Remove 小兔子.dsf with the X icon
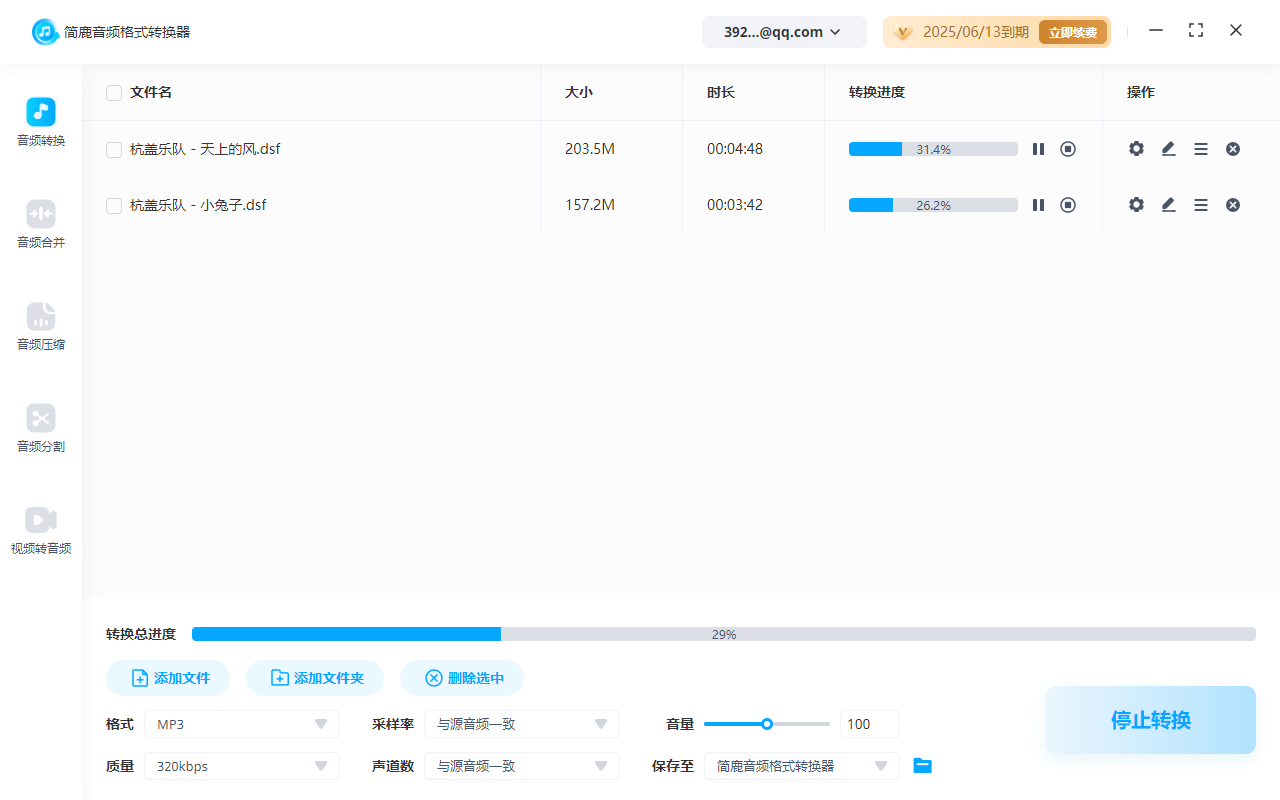 [1233, 205]
